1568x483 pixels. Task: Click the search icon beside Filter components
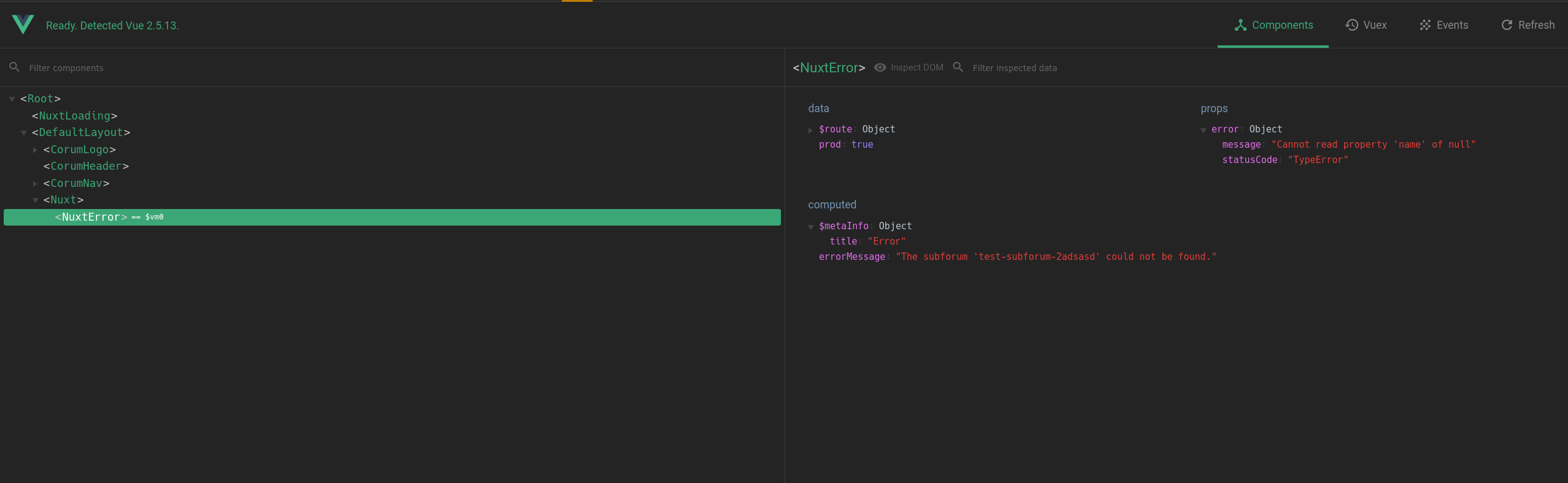pos(15,67)
